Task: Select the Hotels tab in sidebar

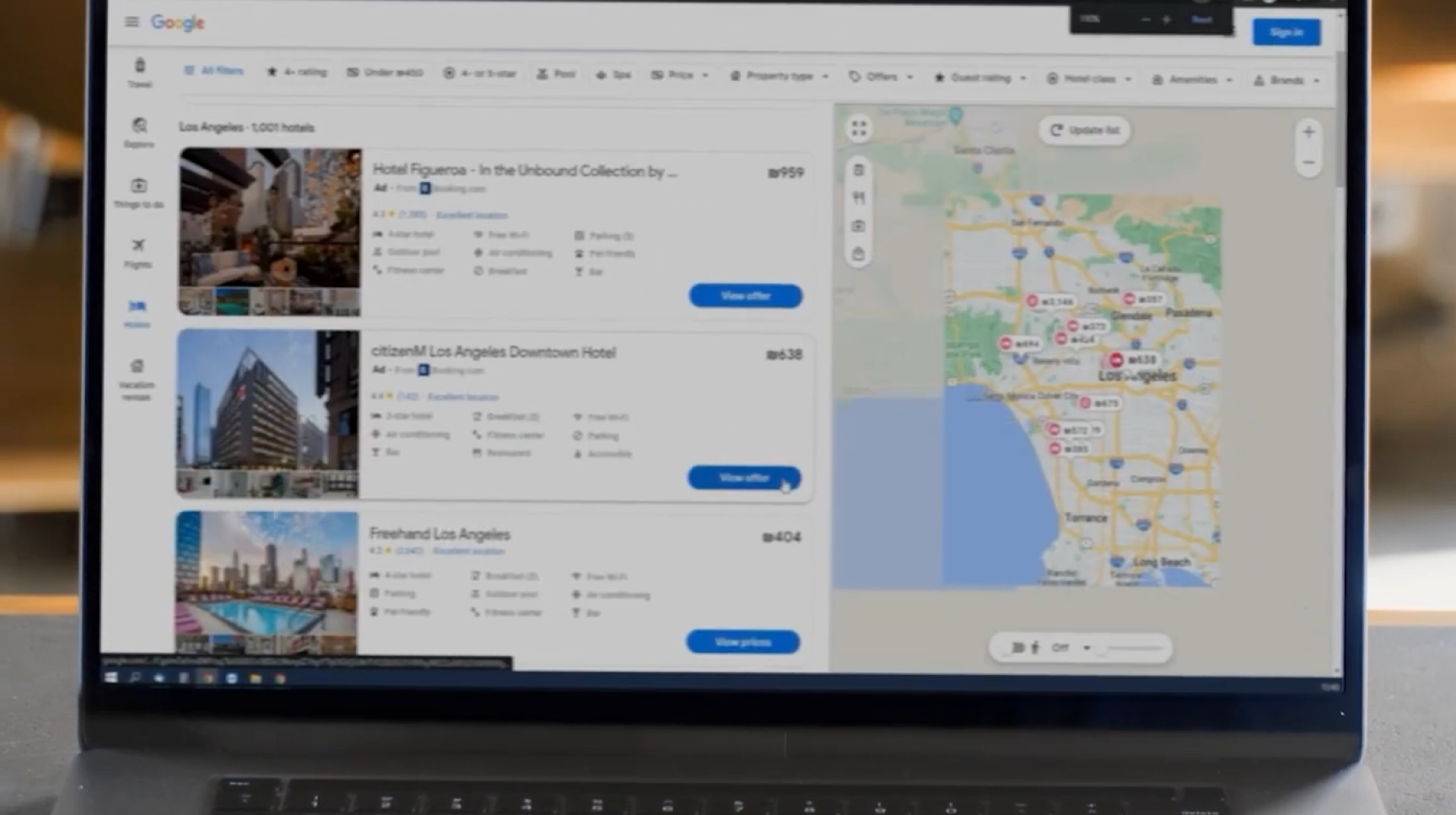Action: pyautogui.click(x=138, y=311)
